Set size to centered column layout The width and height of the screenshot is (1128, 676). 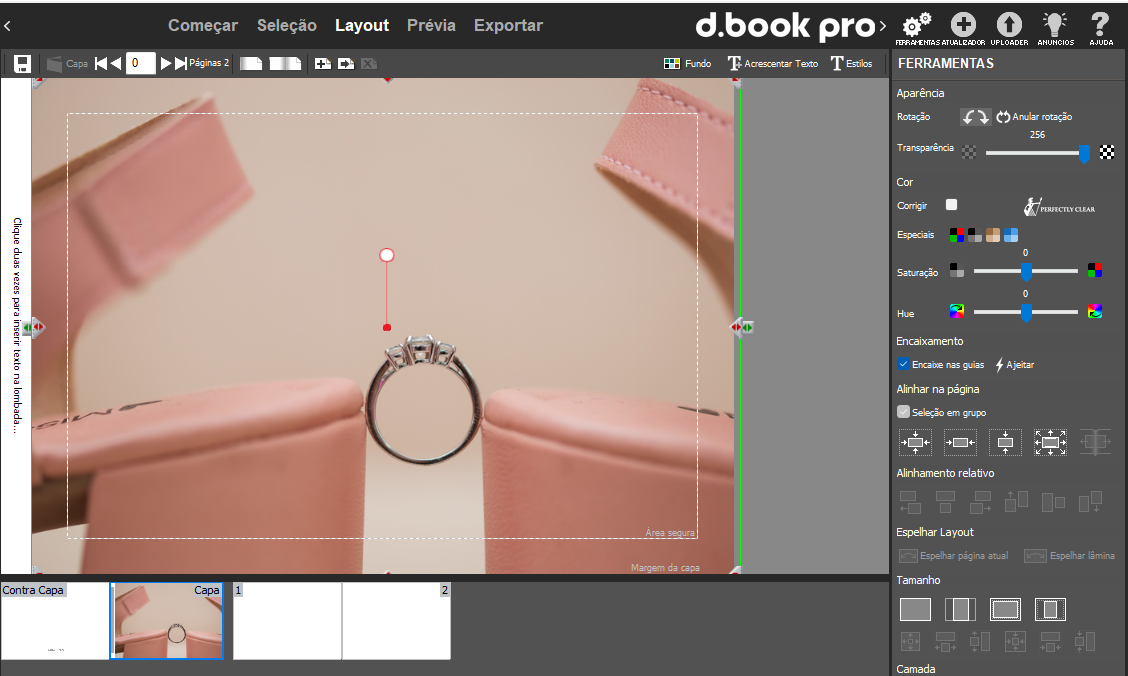(x=960, y=610)
